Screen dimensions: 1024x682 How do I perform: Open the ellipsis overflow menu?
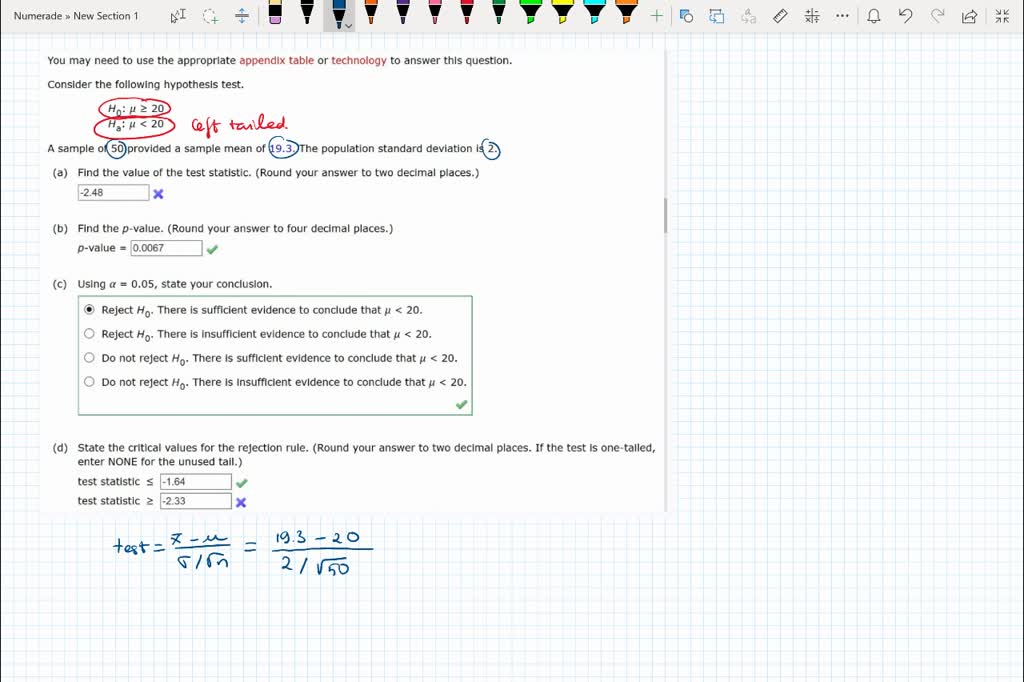coord(841,16)
